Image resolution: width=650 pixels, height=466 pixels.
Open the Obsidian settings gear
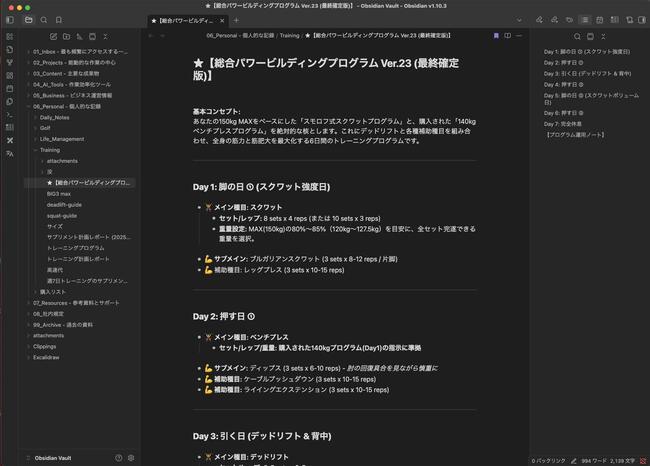pyautogui.click(x=131, y=458)
